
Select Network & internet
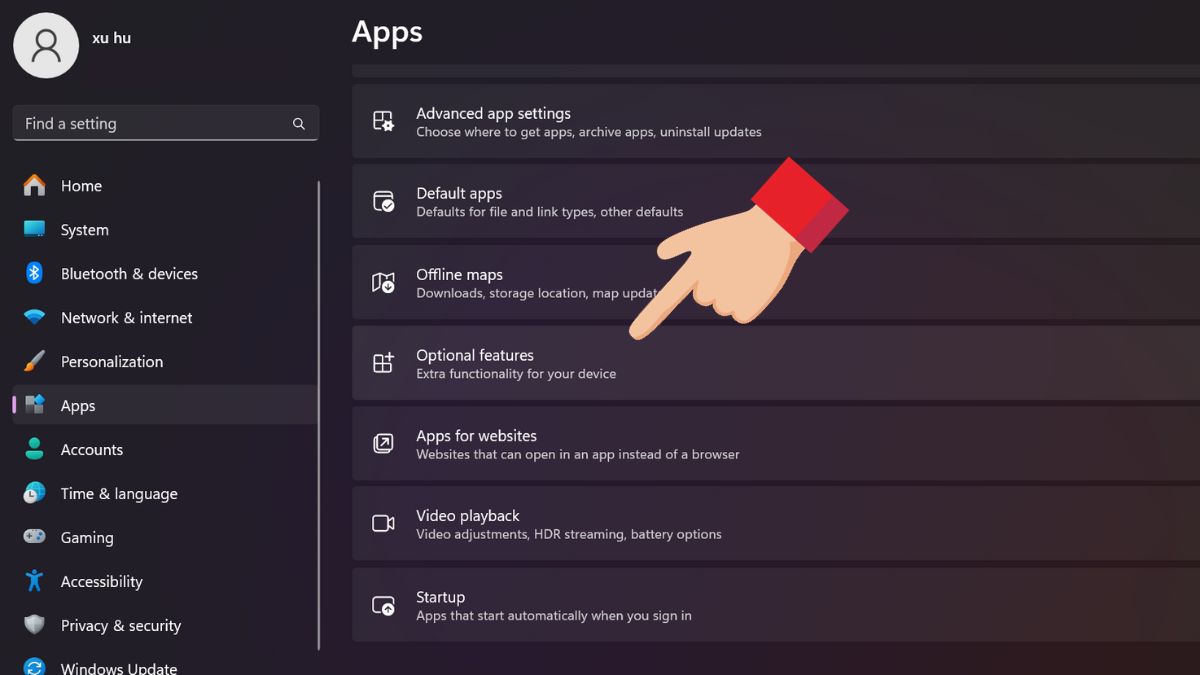click(x=165, y=317)
